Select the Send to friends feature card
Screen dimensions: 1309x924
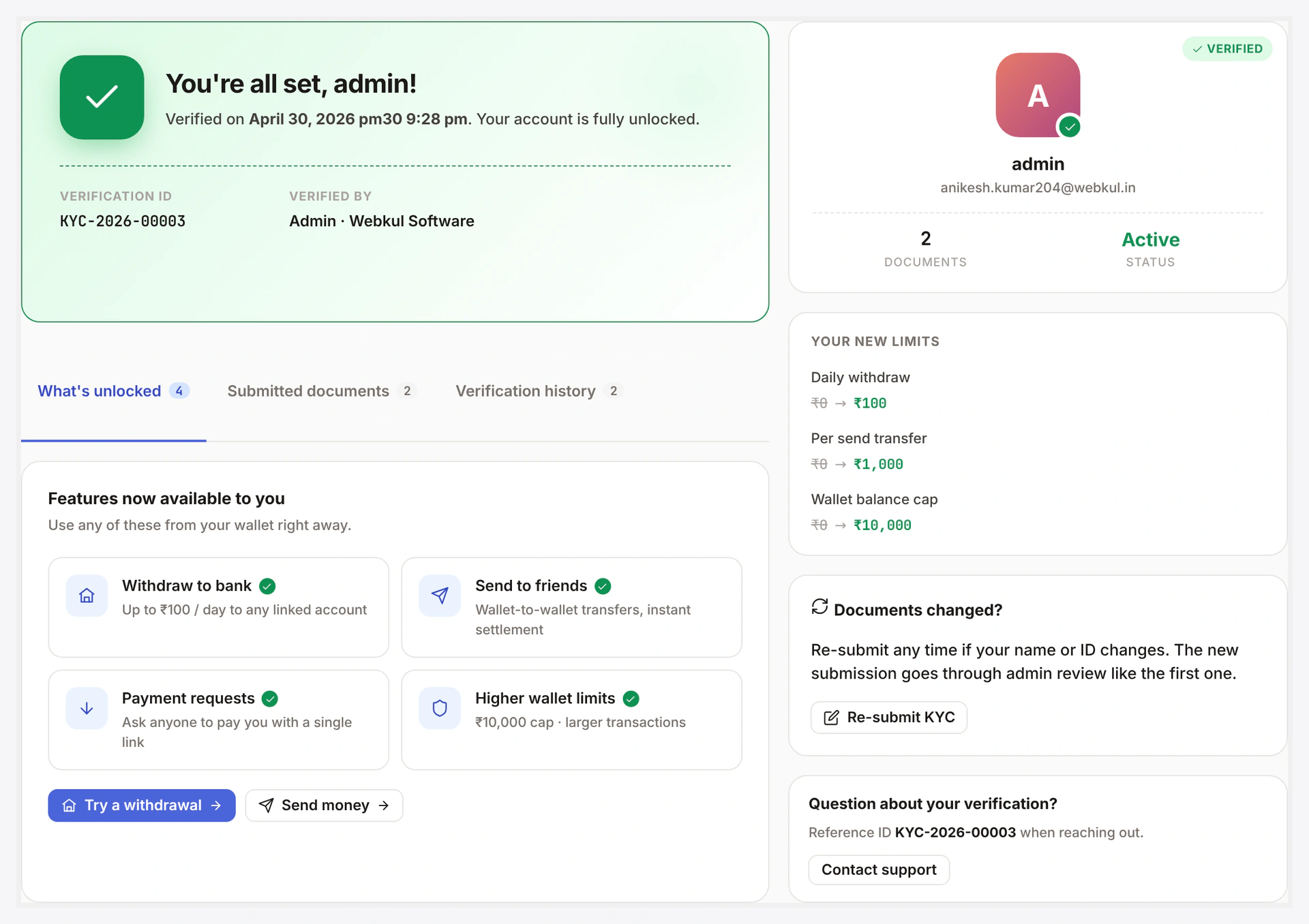coord(572,607)
